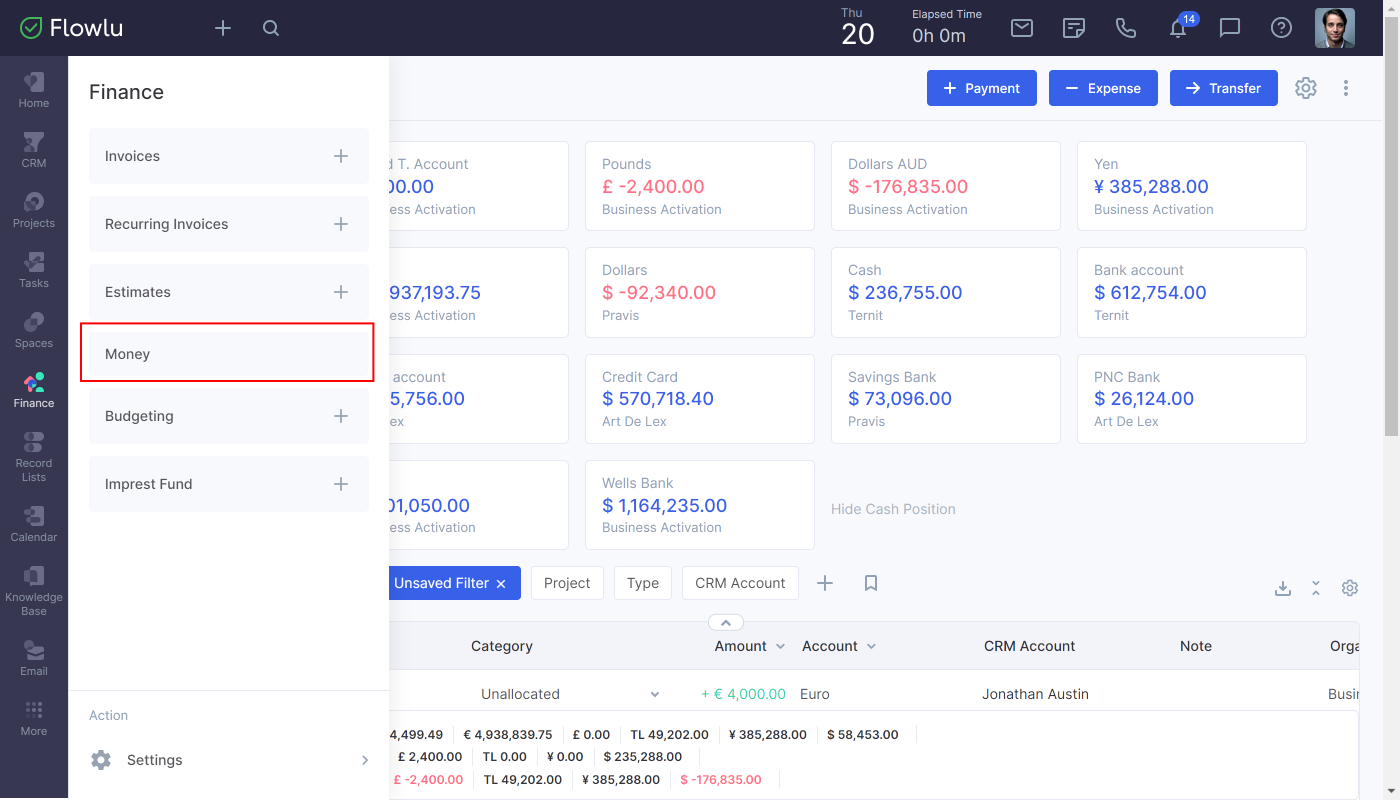Open the Calendar sidebar icon
1400x800 pixels.
pos(34,524)
